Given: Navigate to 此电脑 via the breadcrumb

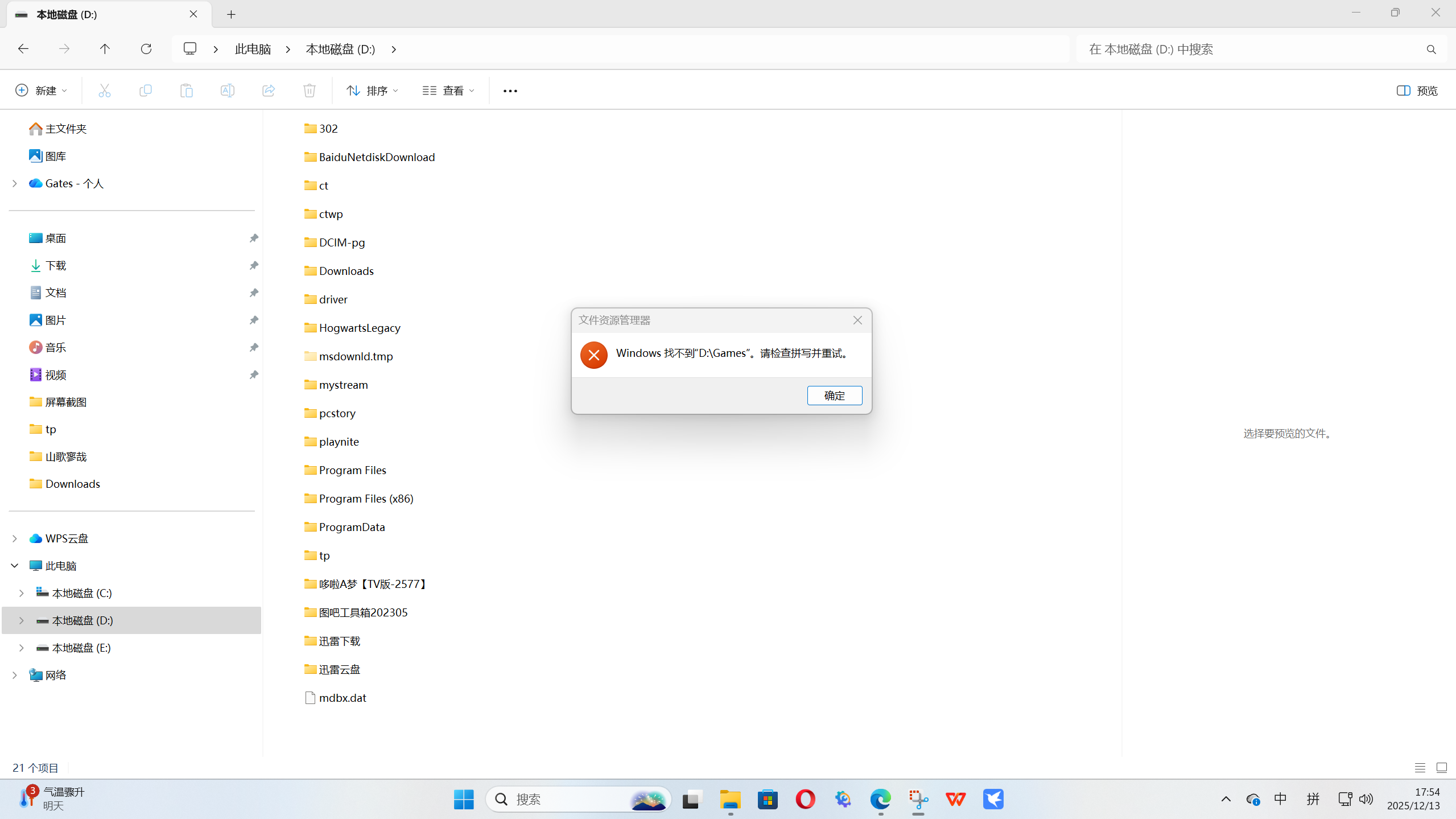Looking at the screenshot, I should 252,49.
